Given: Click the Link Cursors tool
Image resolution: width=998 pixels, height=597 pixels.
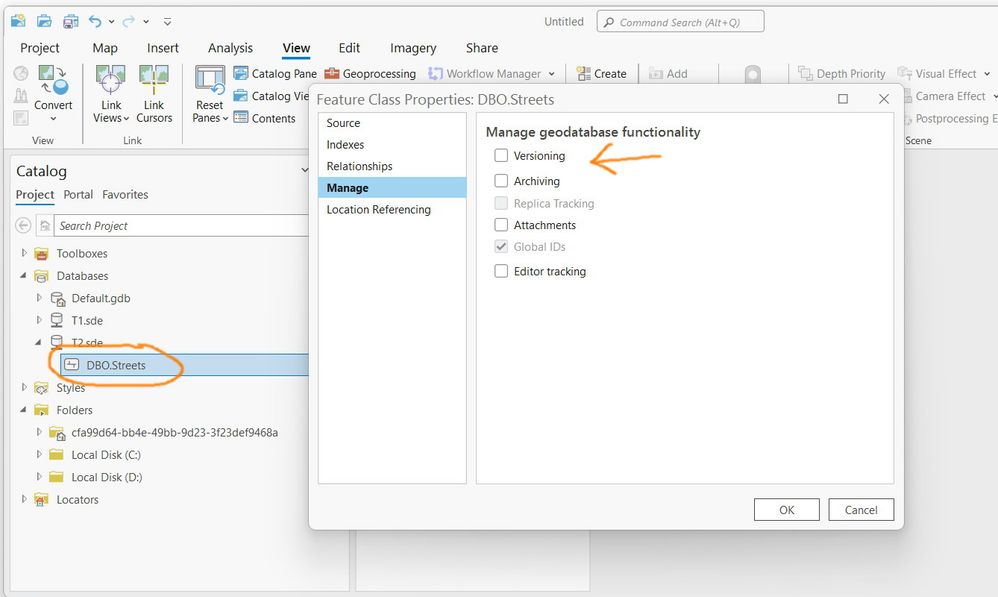Looking at the screenshot, I should click(154, 93).
